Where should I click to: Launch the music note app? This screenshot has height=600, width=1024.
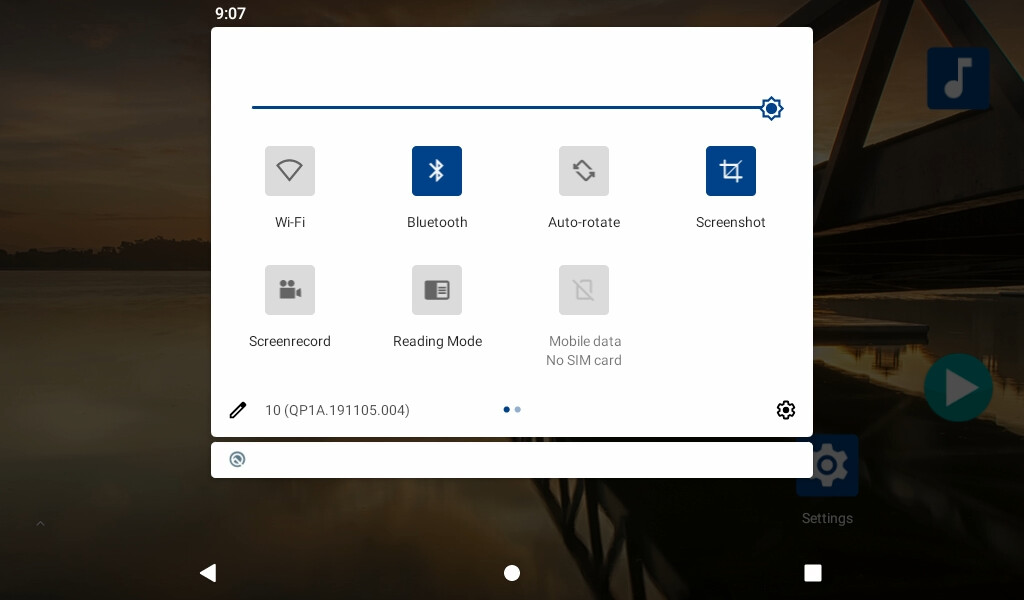point(958,78)
